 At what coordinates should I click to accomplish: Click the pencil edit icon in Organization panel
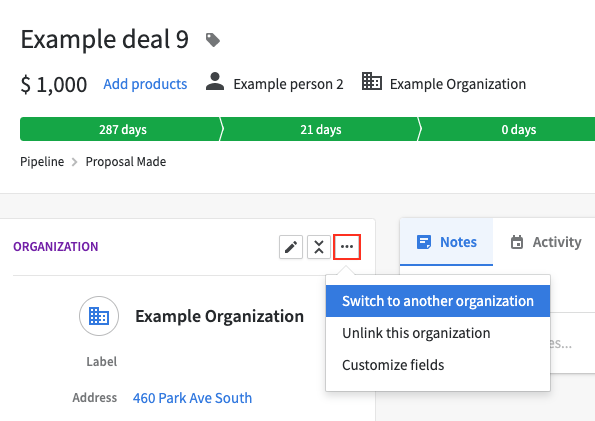point(291,247)
